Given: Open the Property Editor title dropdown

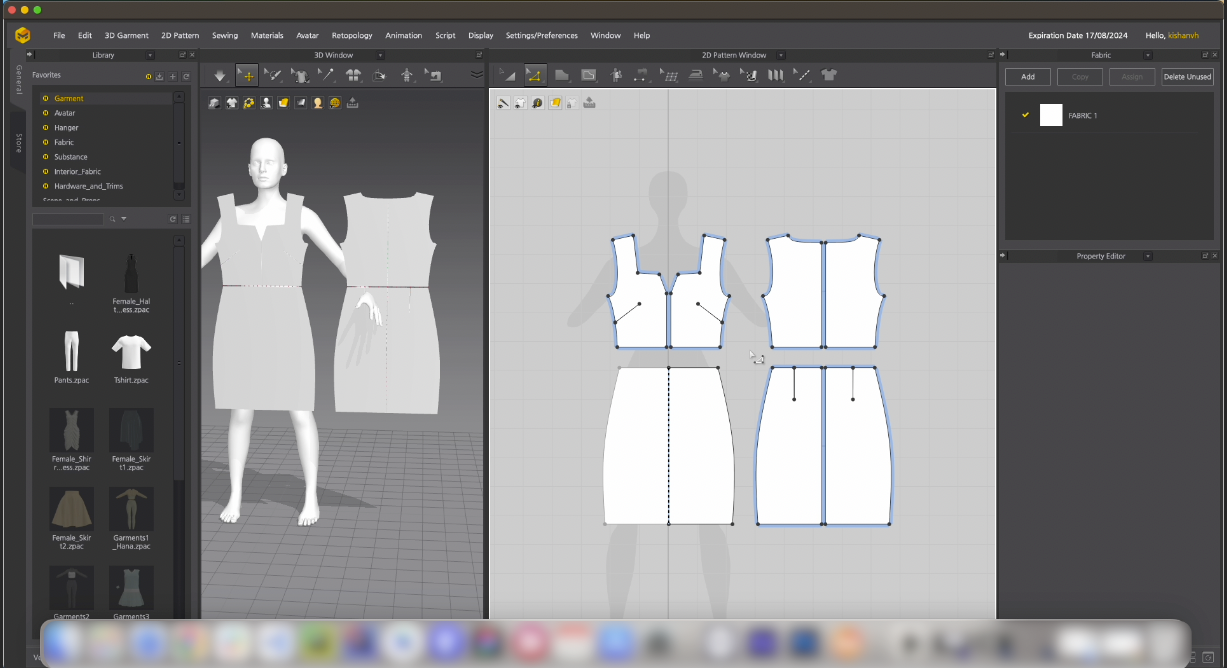Looking at the screenshot, I should tap(1148, 256).
